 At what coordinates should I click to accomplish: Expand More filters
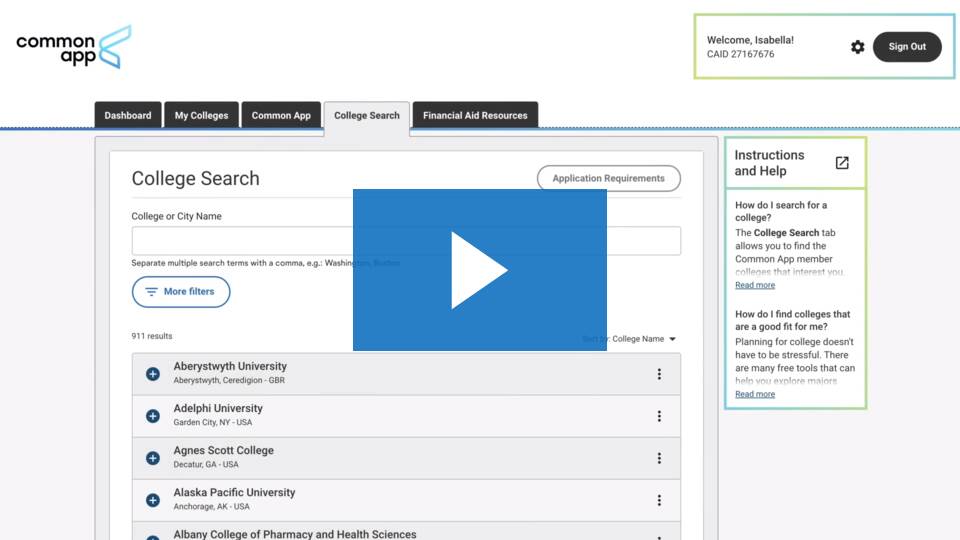pos(181,292)
